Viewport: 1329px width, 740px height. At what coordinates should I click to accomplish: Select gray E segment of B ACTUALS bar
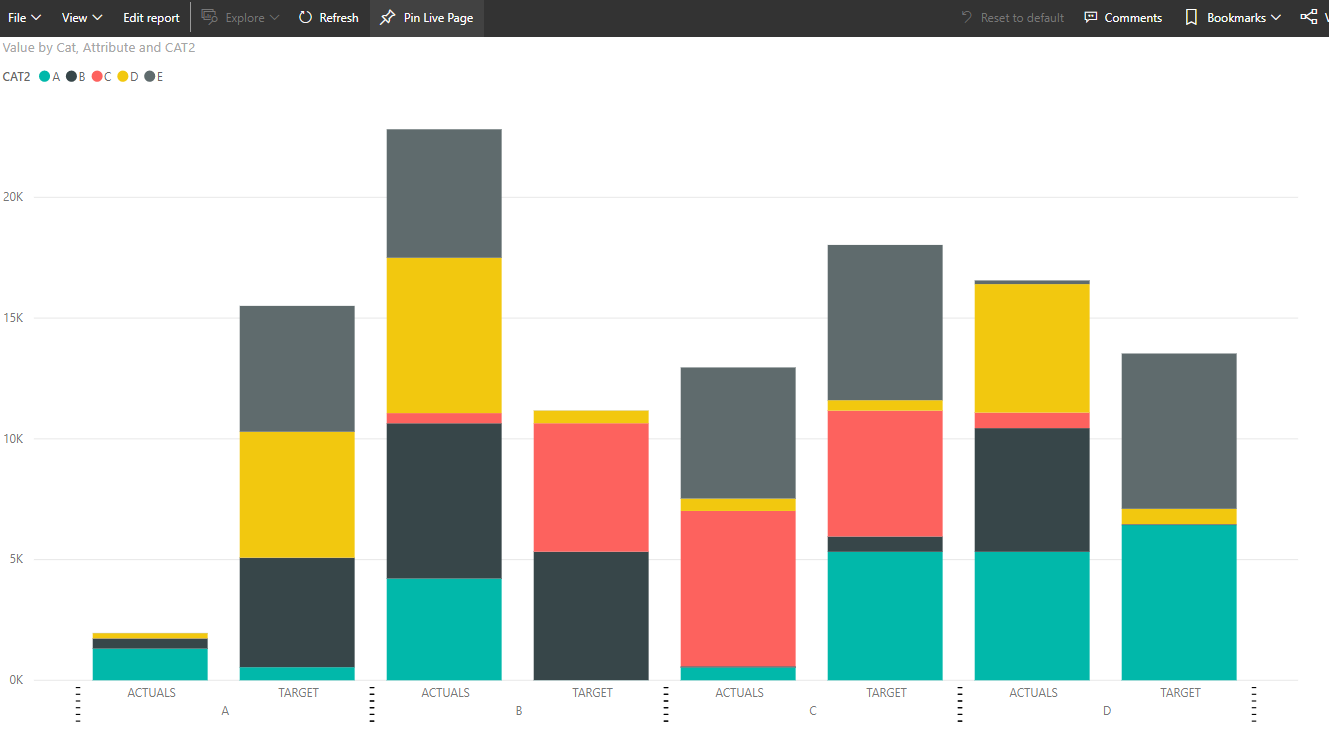click(x=444, y=193)
